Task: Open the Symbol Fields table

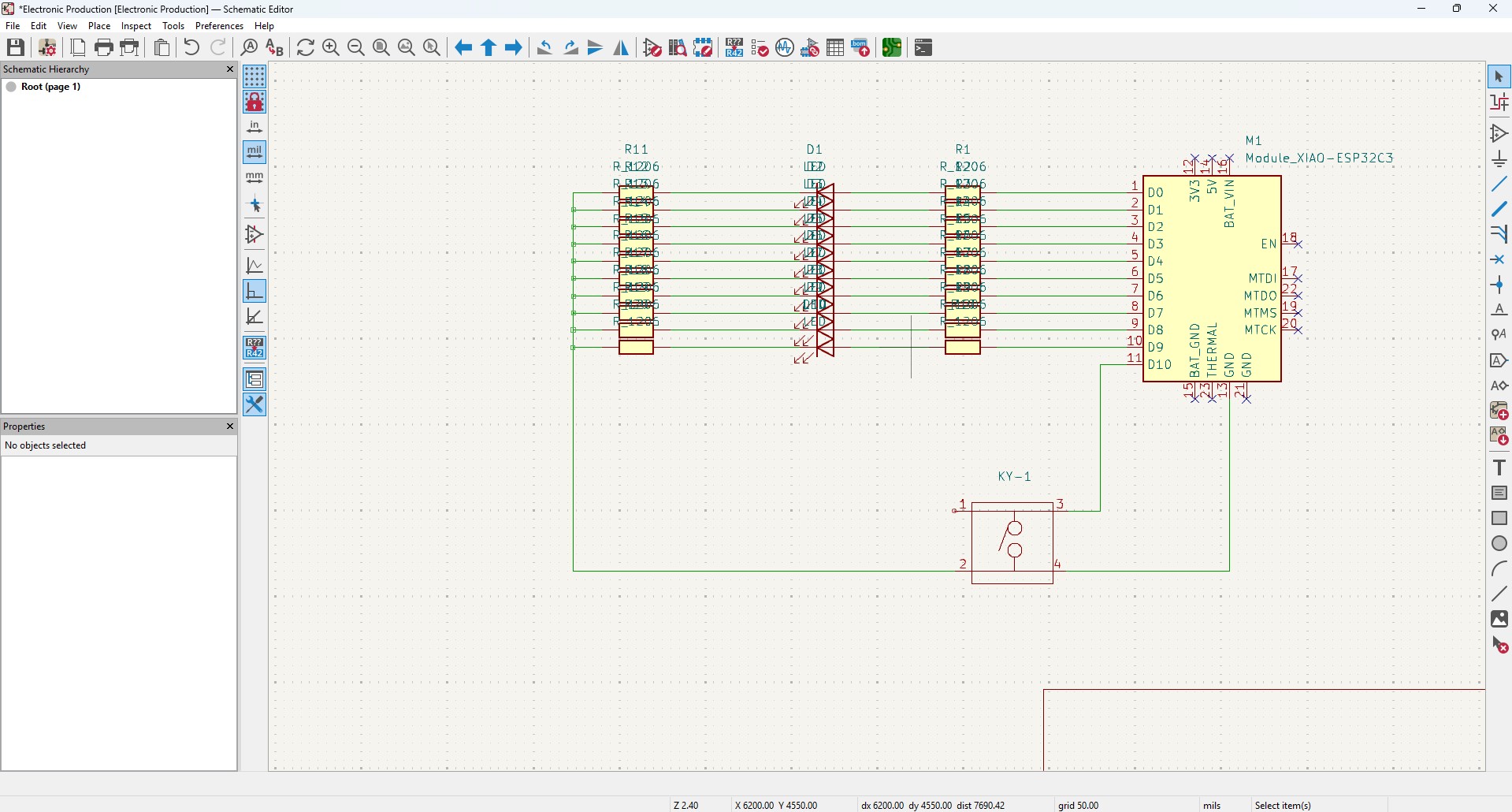Action: pos(836,47)
